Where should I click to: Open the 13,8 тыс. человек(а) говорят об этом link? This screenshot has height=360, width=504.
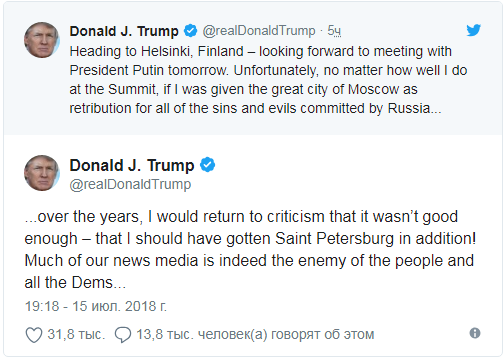click(x=255, y=334)
